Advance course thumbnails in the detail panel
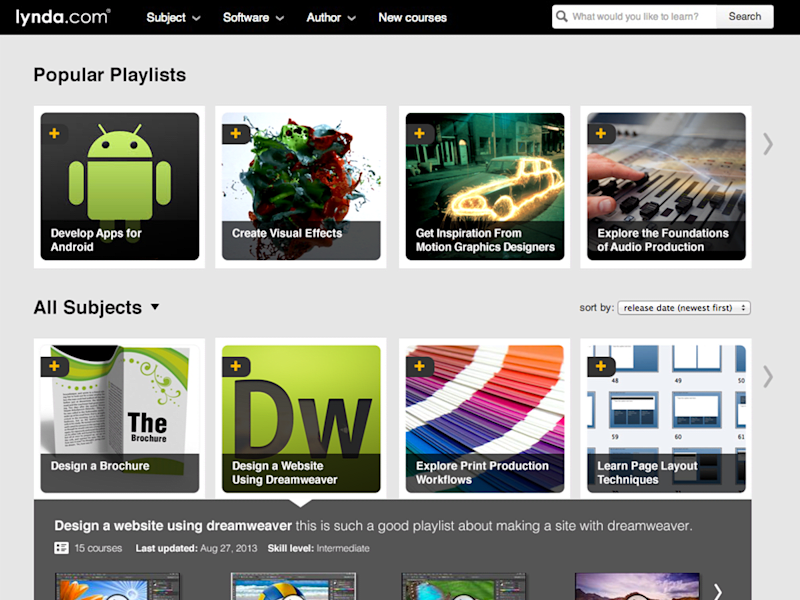This screenshot has width=800, height=600. click(718, 592)
